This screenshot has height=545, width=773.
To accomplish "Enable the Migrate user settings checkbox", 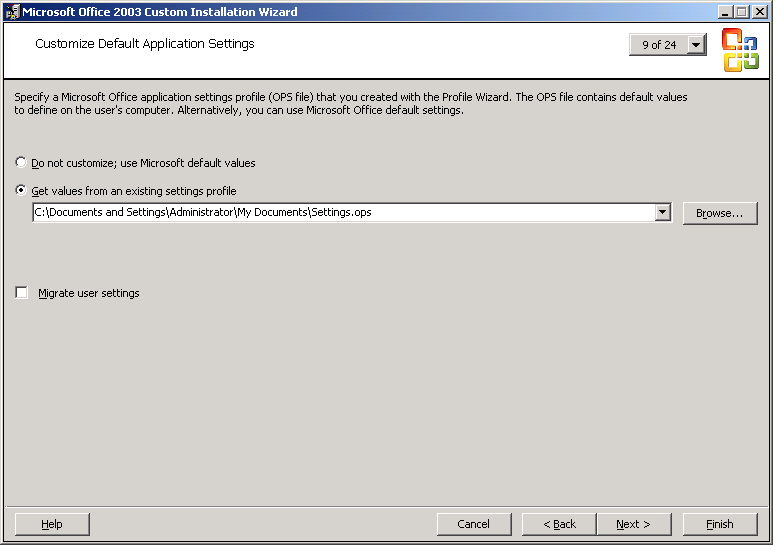I will 22,293.
